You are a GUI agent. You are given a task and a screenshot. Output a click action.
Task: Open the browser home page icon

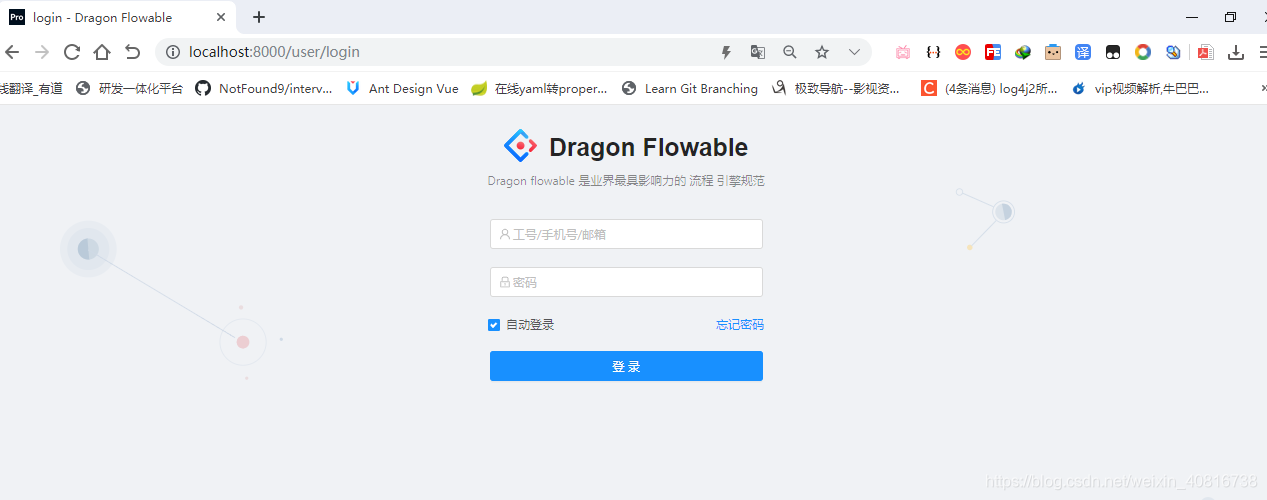pyautogui.click(x=102, y=52)
